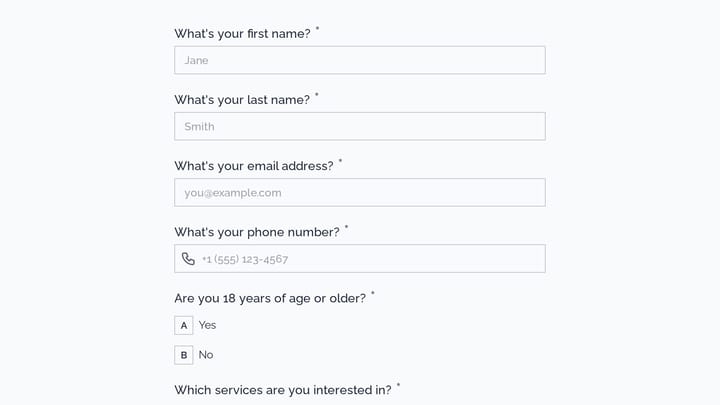Click the required asterisk beside services question
The image size is (720, 405).
pyautogui.click(x=399, y=385)
